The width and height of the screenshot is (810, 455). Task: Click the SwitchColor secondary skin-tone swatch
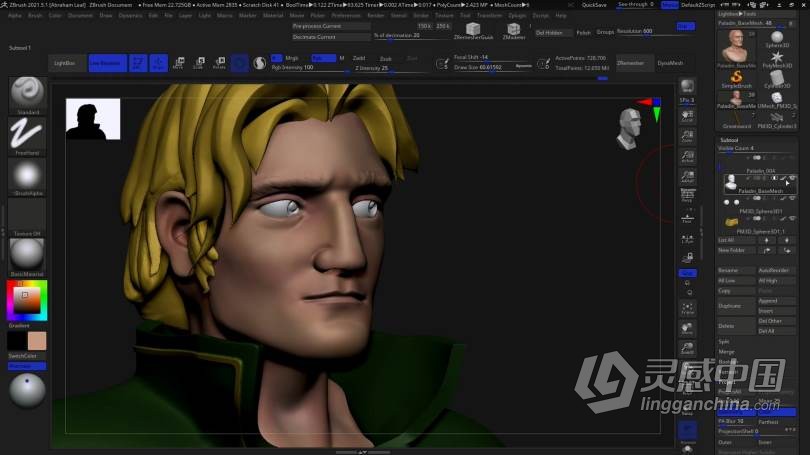(37, 341)
